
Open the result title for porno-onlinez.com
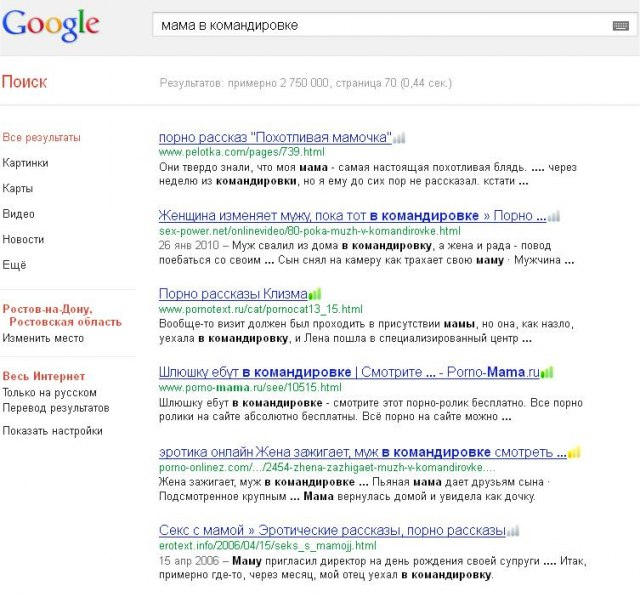[x=362, y=452]
